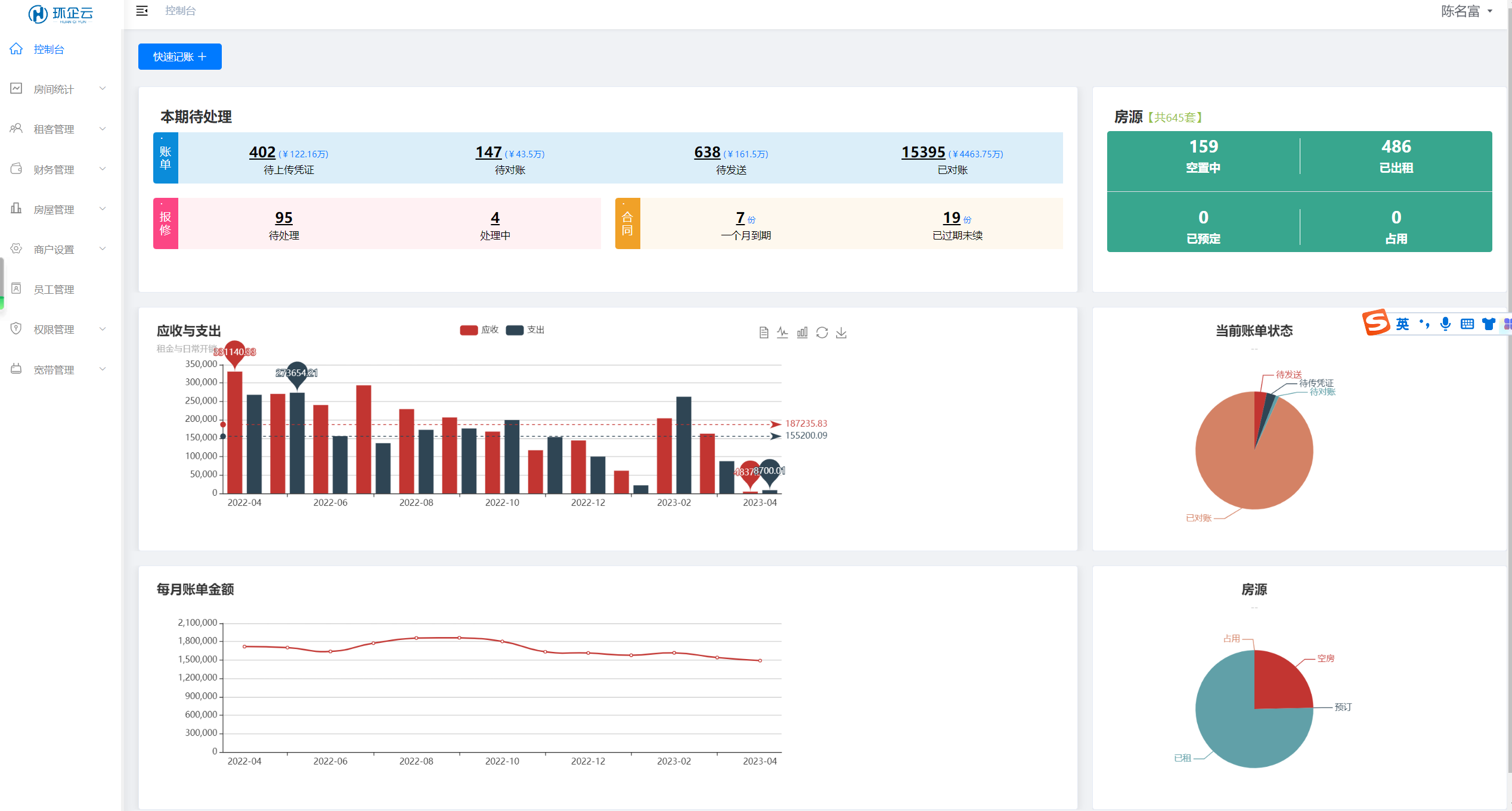Go to 控制台 in sidebar

coord(49,49)
